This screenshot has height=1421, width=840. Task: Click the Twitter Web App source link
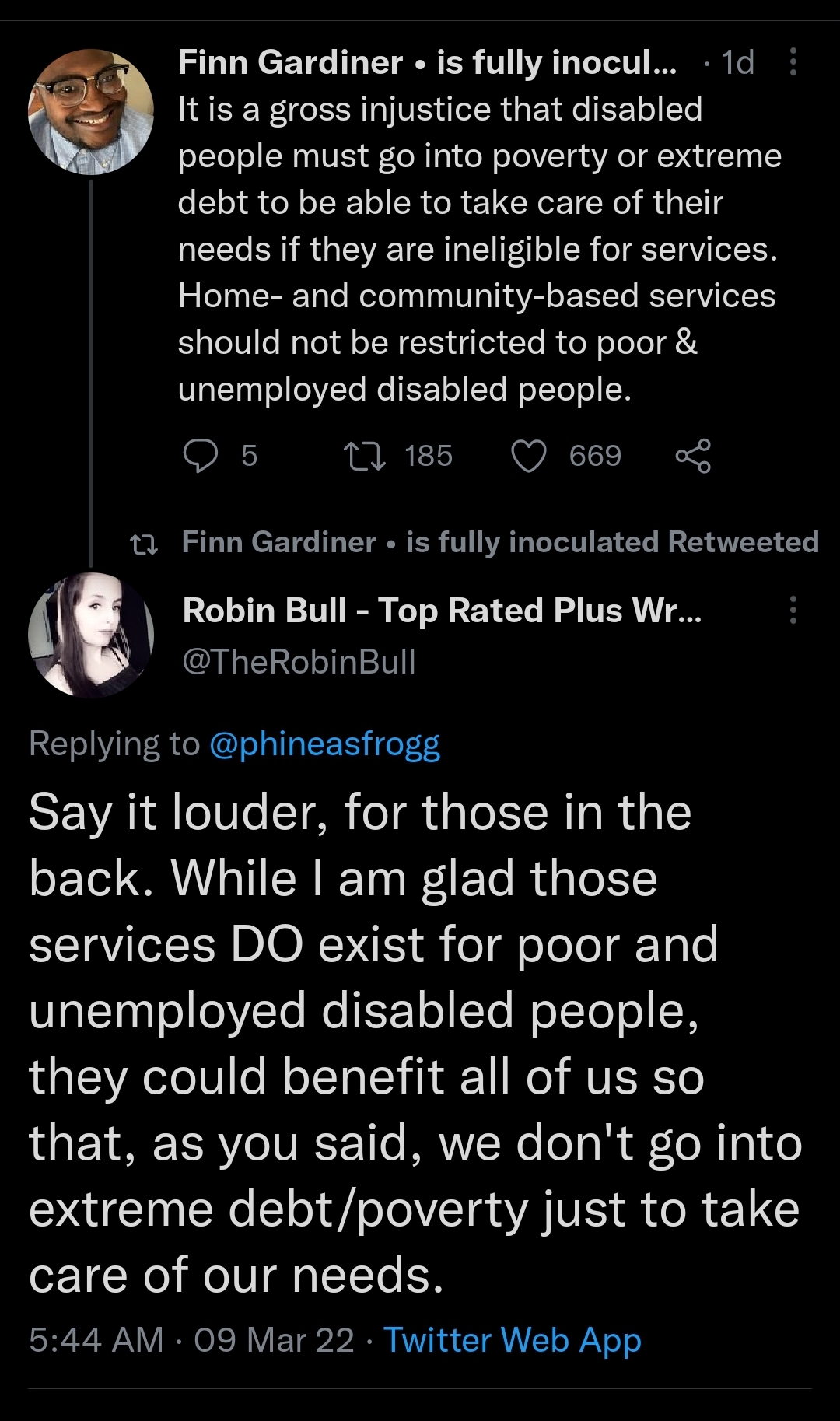[512, 1340]
